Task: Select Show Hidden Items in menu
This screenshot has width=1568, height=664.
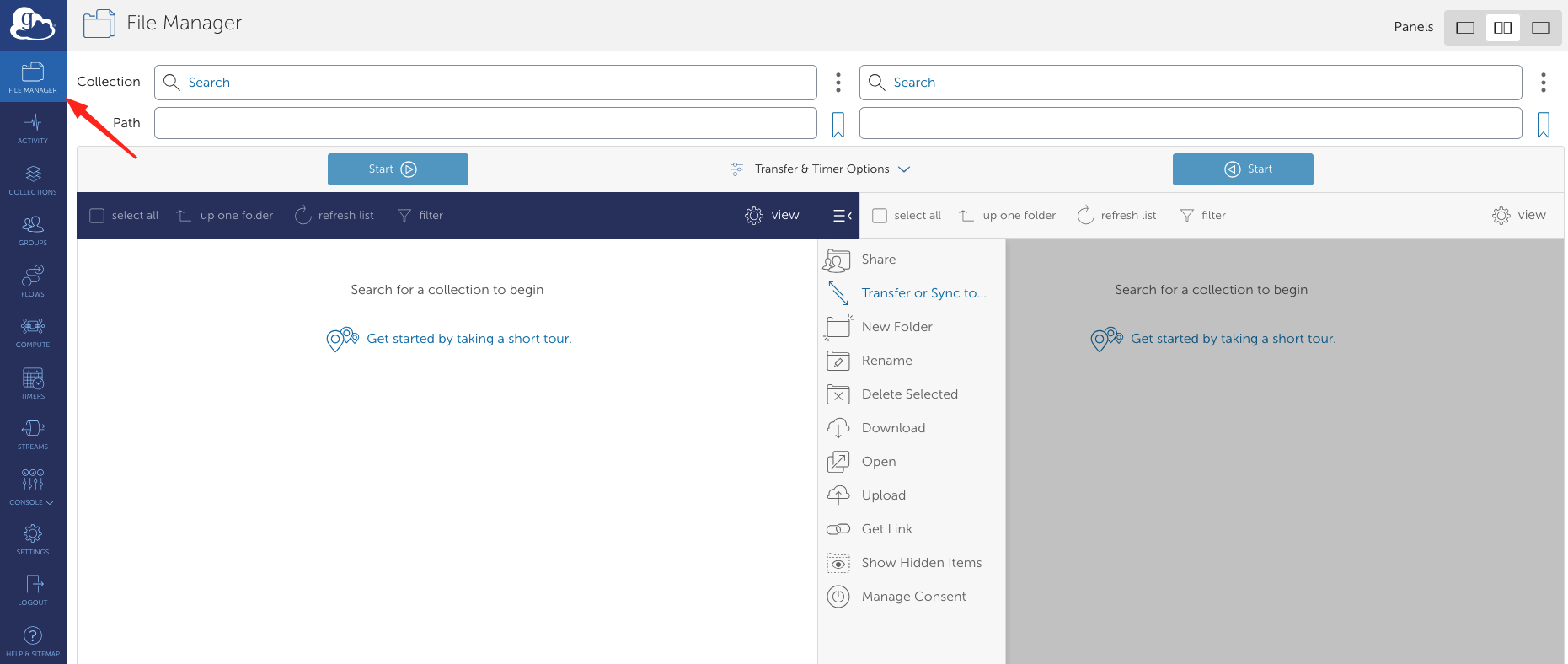Action: (921, 563)
